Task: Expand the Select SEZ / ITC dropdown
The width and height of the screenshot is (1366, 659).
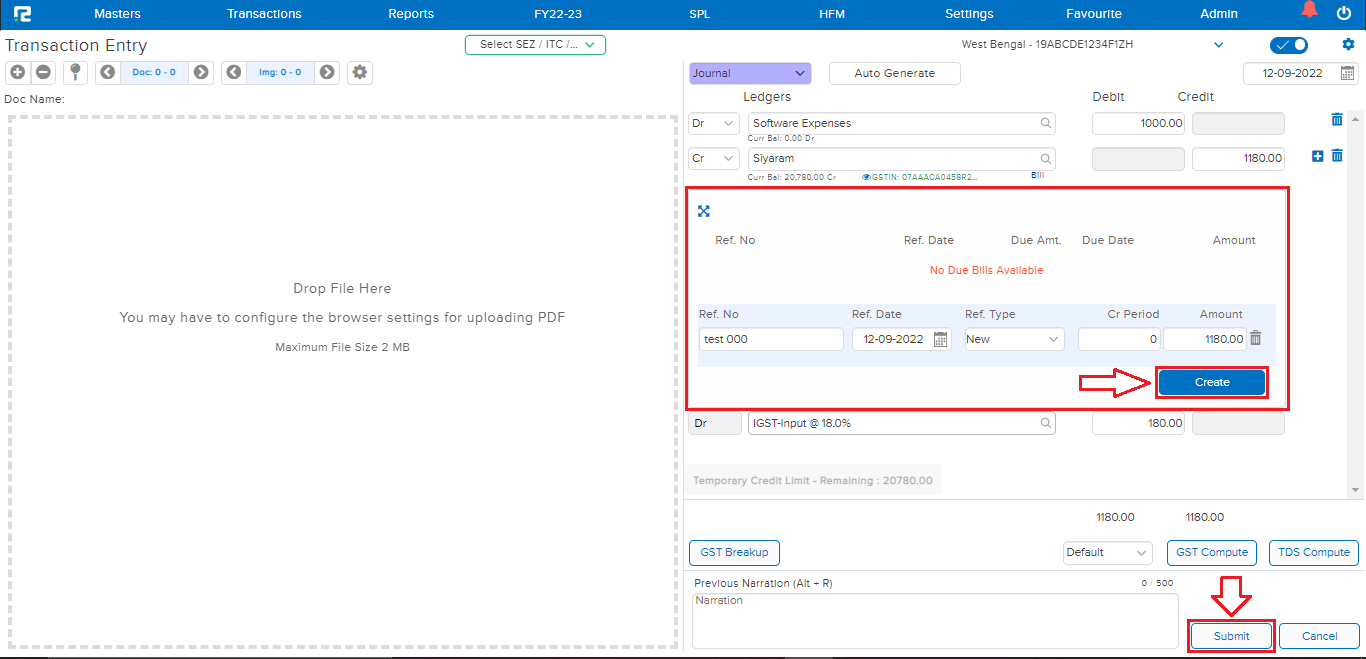Action: (x=535, y=44)
